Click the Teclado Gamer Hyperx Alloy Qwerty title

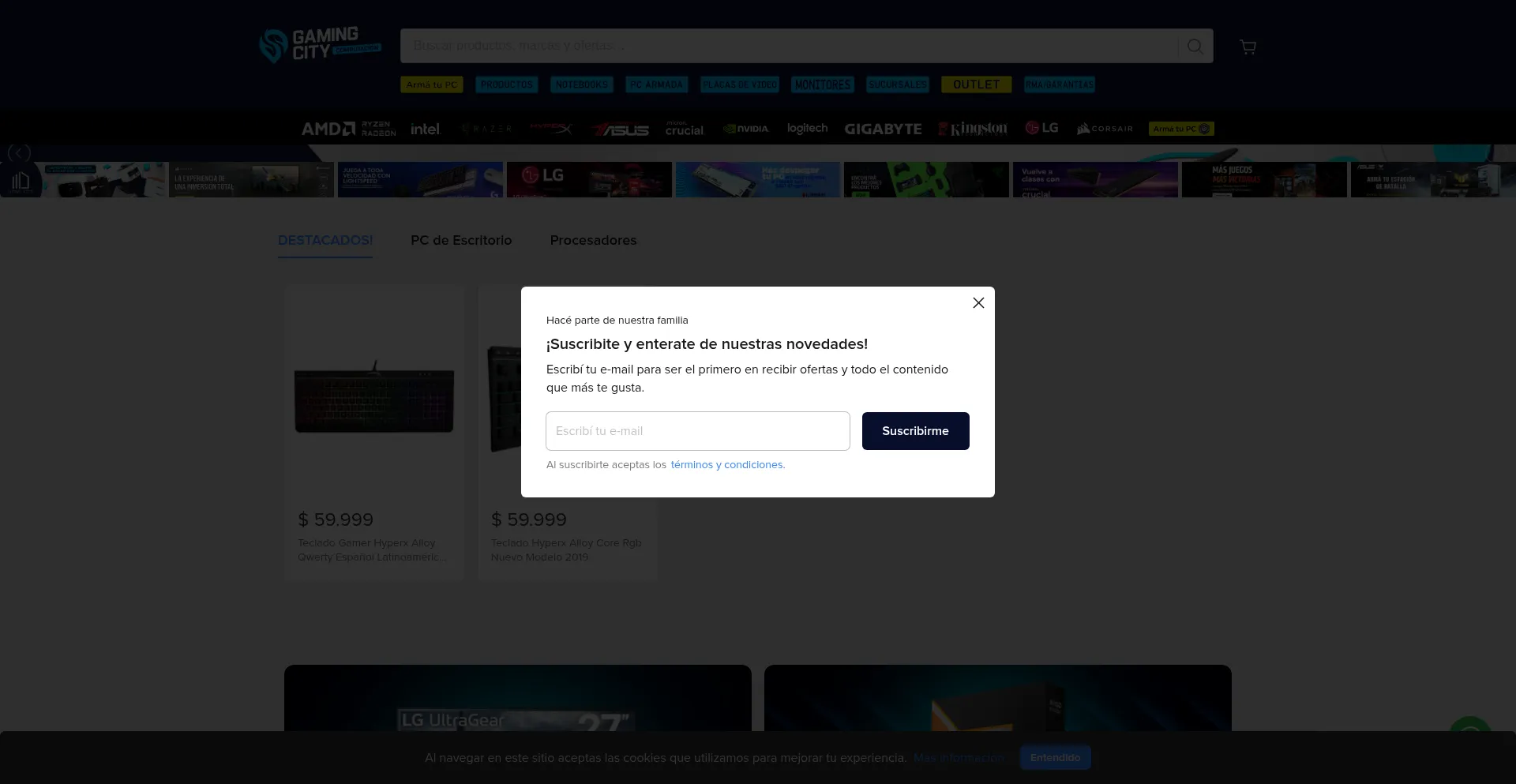(x=373, y=550)
